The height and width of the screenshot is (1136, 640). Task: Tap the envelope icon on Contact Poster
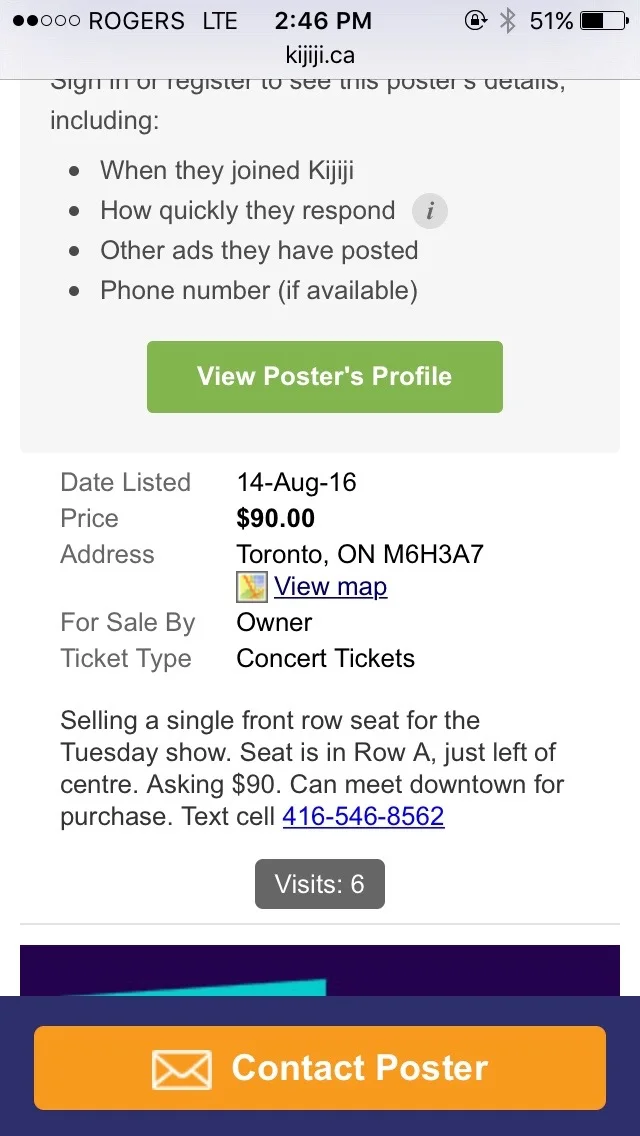coord(181,1069)
